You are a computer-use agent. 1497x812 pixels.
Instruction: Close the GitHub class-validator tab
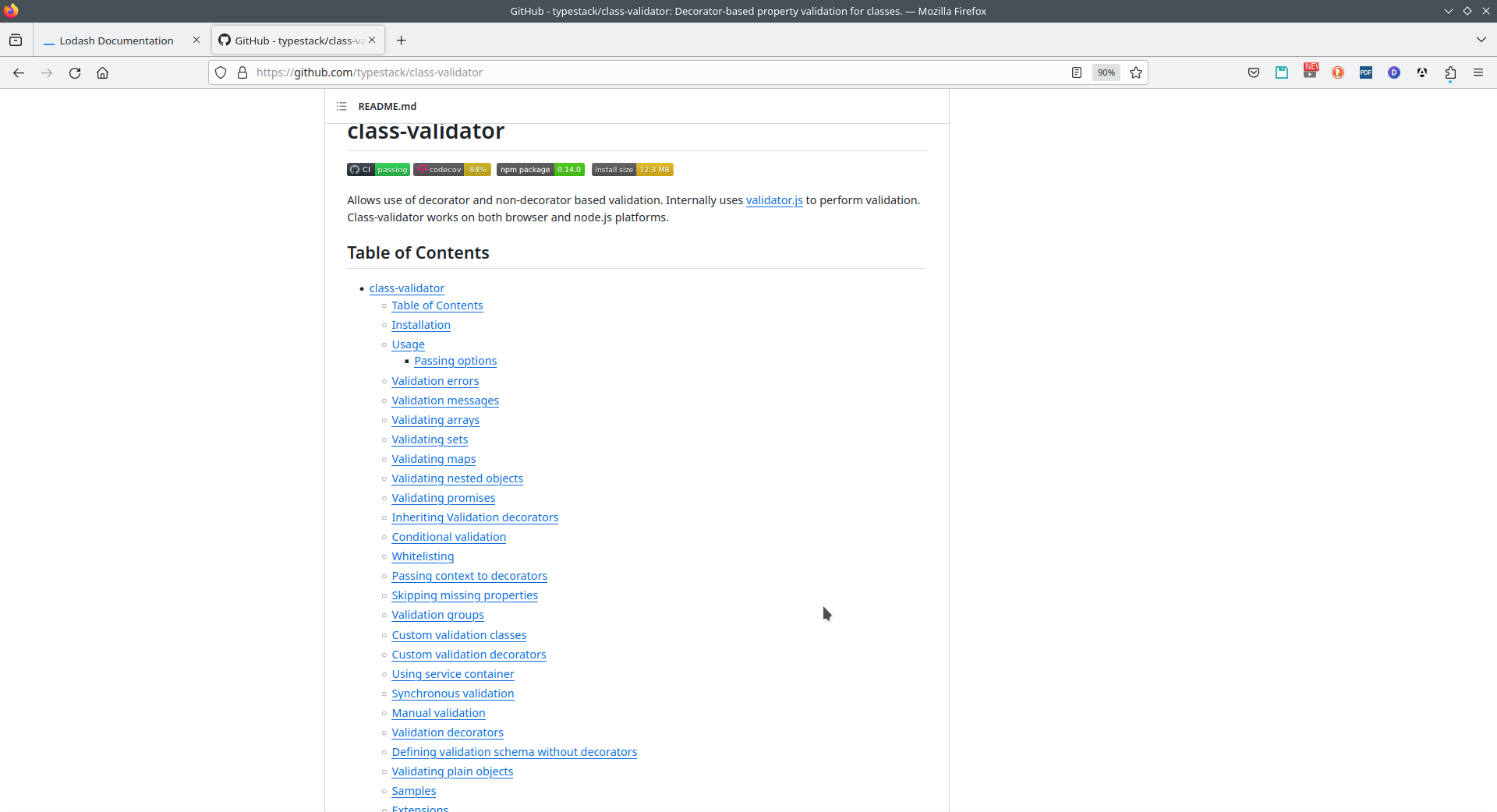tap(372, 41)
